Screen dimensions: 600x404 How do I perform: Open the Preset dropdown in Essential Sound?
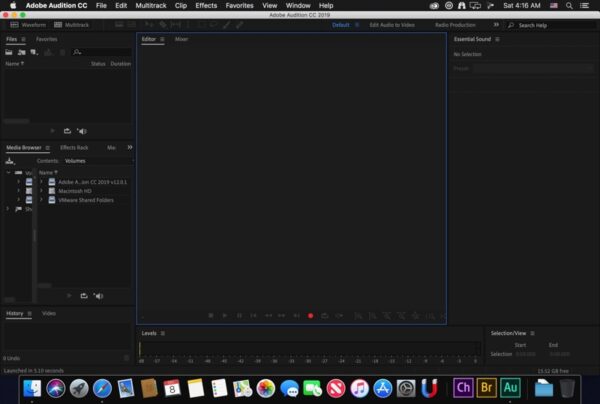[x=533, y=68]
